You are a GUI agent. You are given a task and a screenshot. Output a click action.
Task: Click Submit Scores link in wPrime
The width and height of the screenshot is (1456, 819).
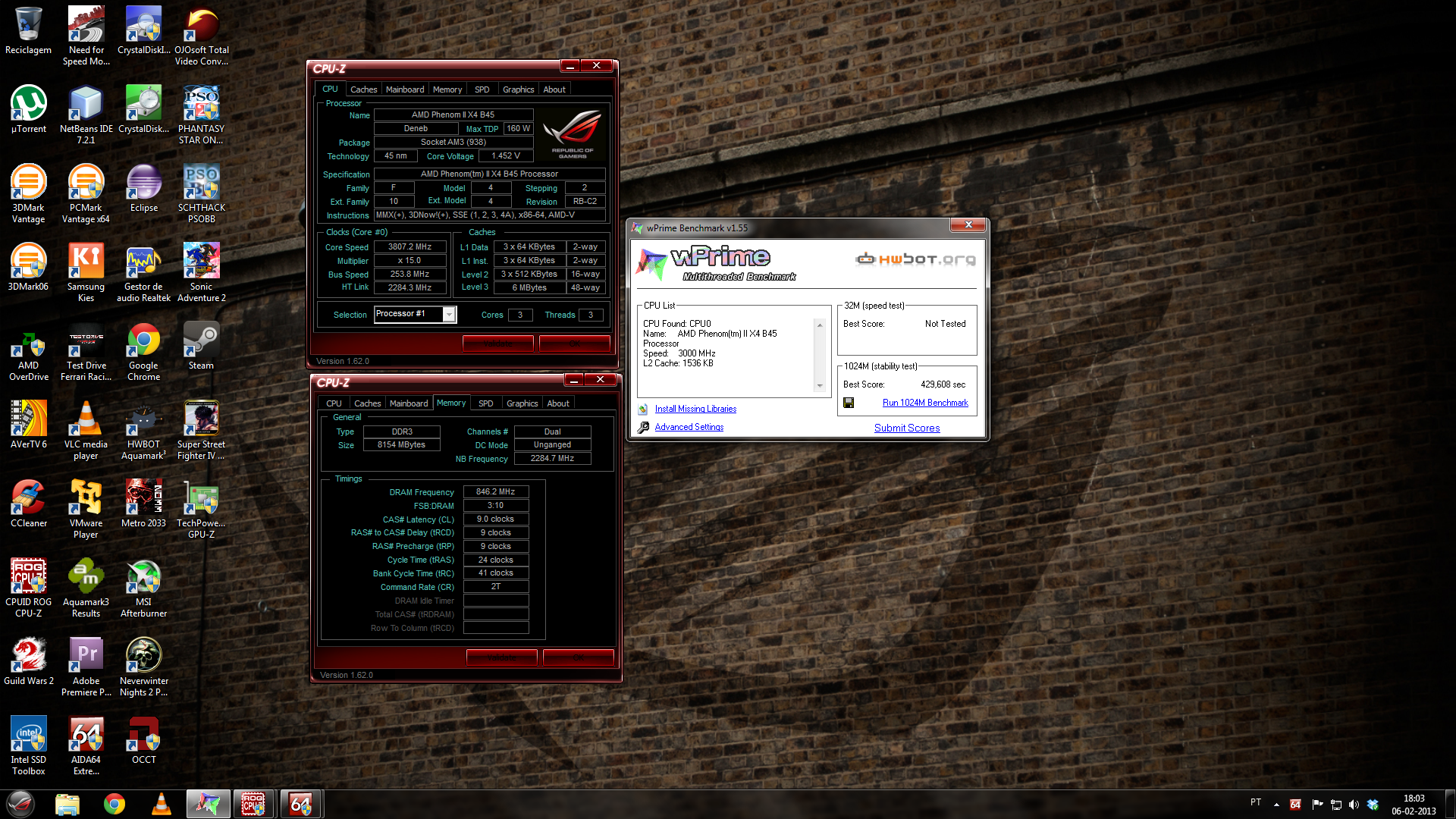(x=907, y=428)
